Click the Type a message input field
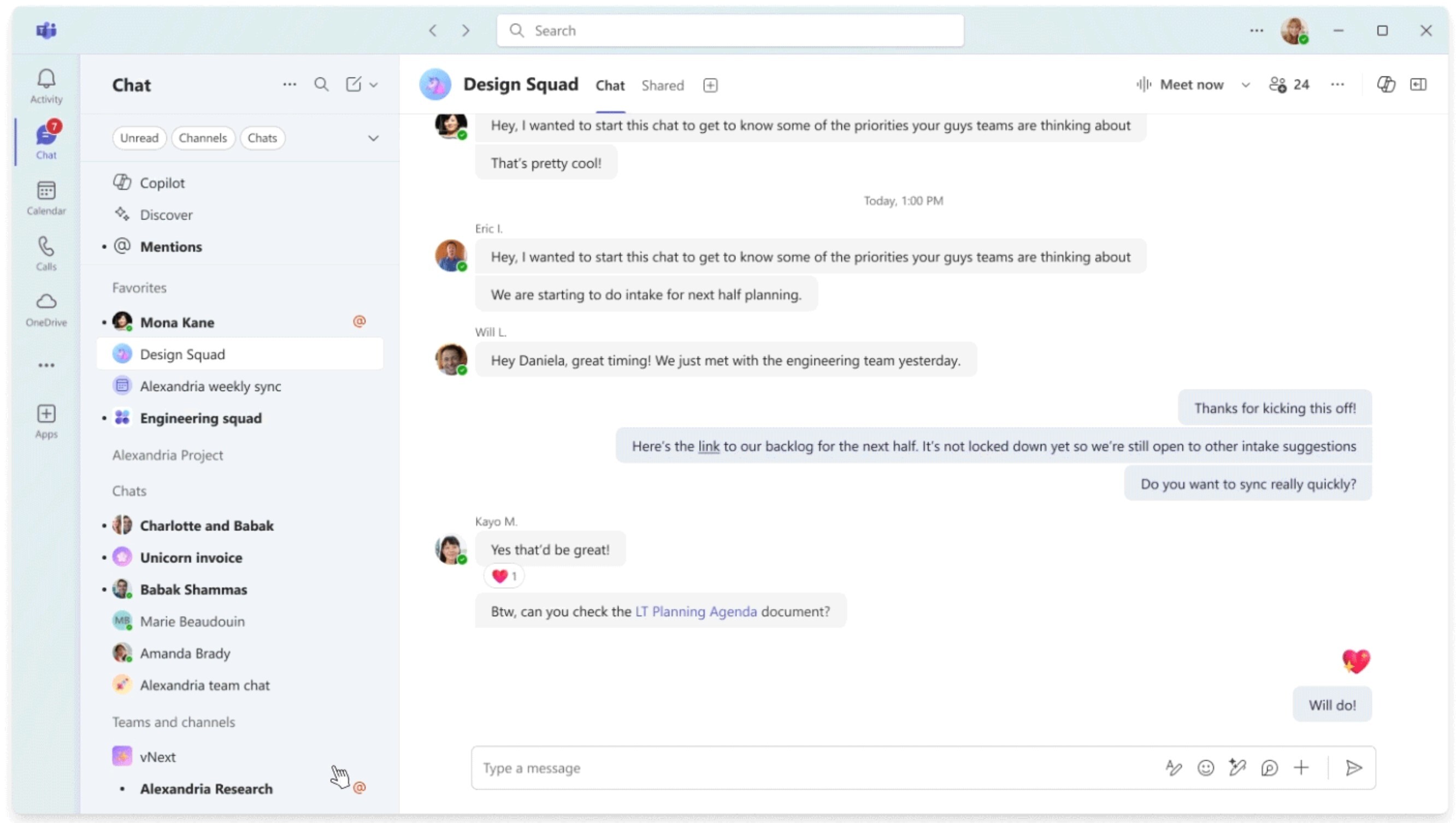The image size is (1456, 823). pyautogui.click(x=792, y=768)
